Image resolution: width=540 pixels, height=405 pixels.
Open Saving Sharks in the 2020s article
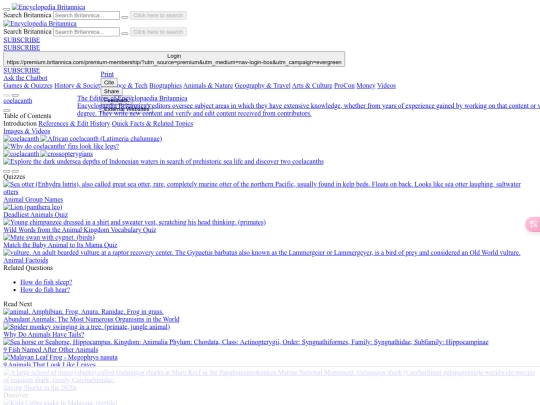[x=40, y=387]
